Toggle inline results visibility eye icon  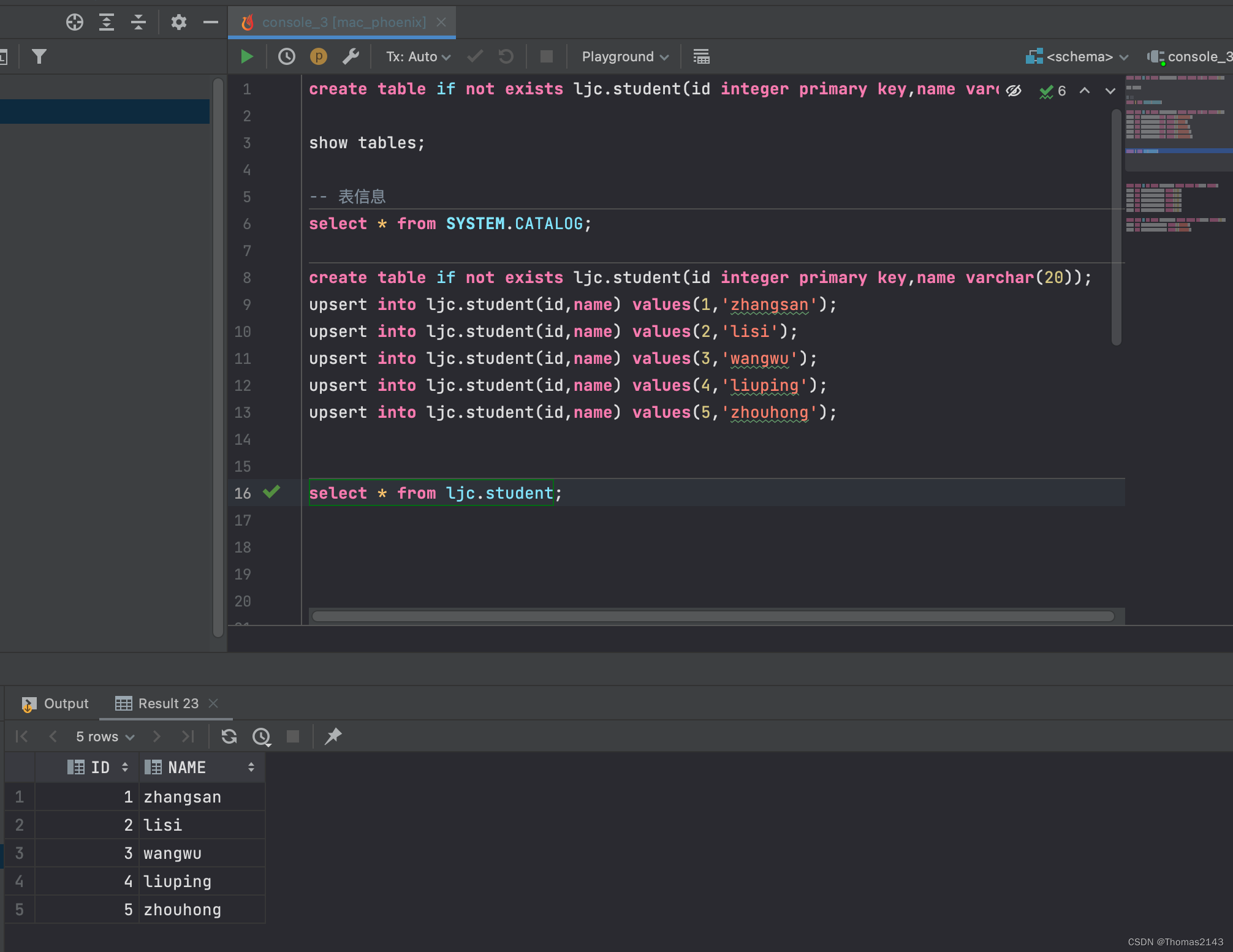tap(1014, 91)
